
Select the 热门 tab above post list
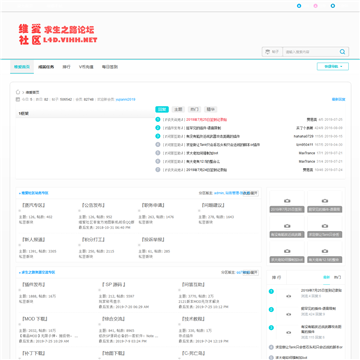pos(195,109)
